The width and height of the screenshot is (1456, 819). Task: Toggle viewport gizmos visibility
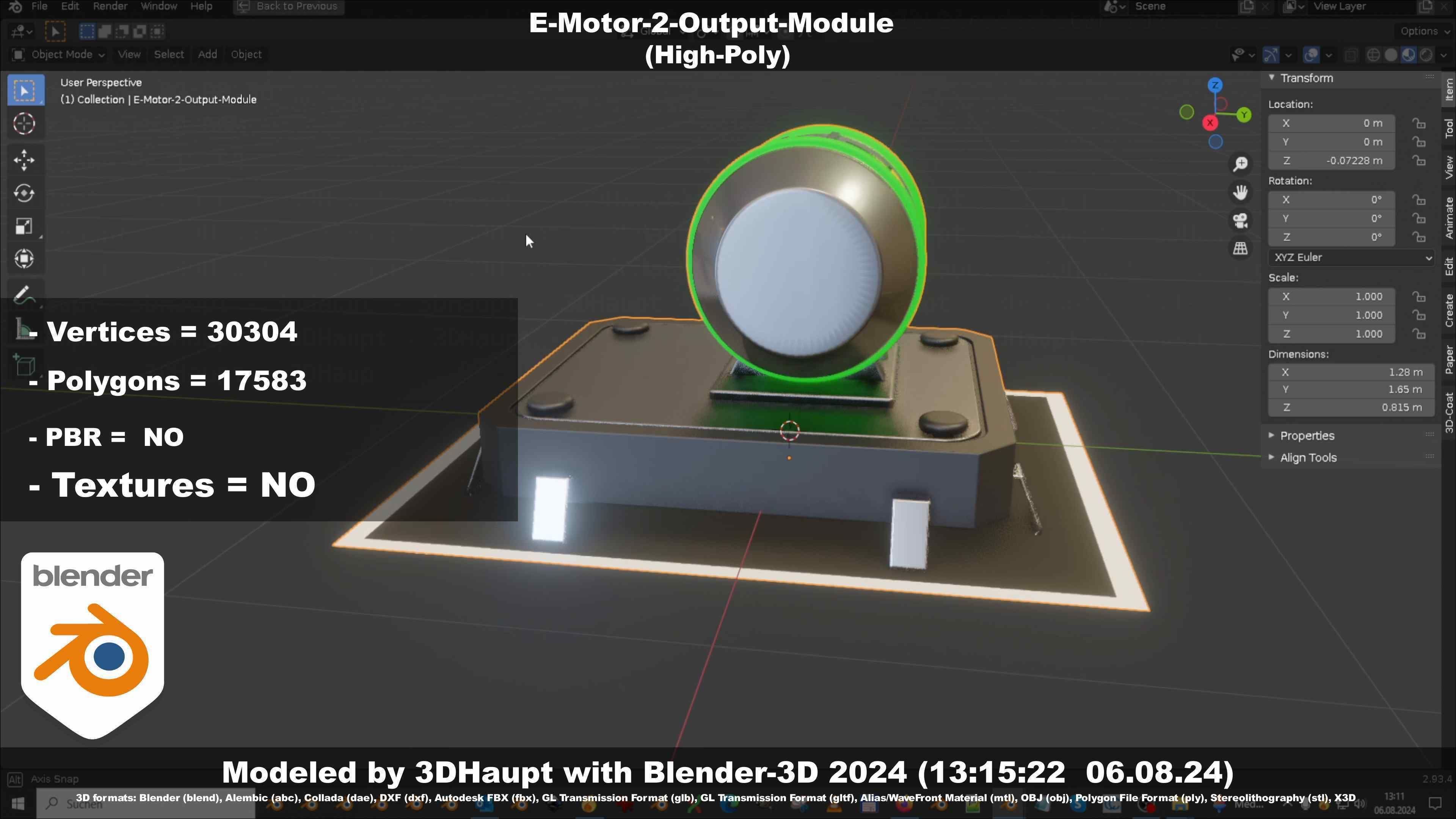[1271, 55]
